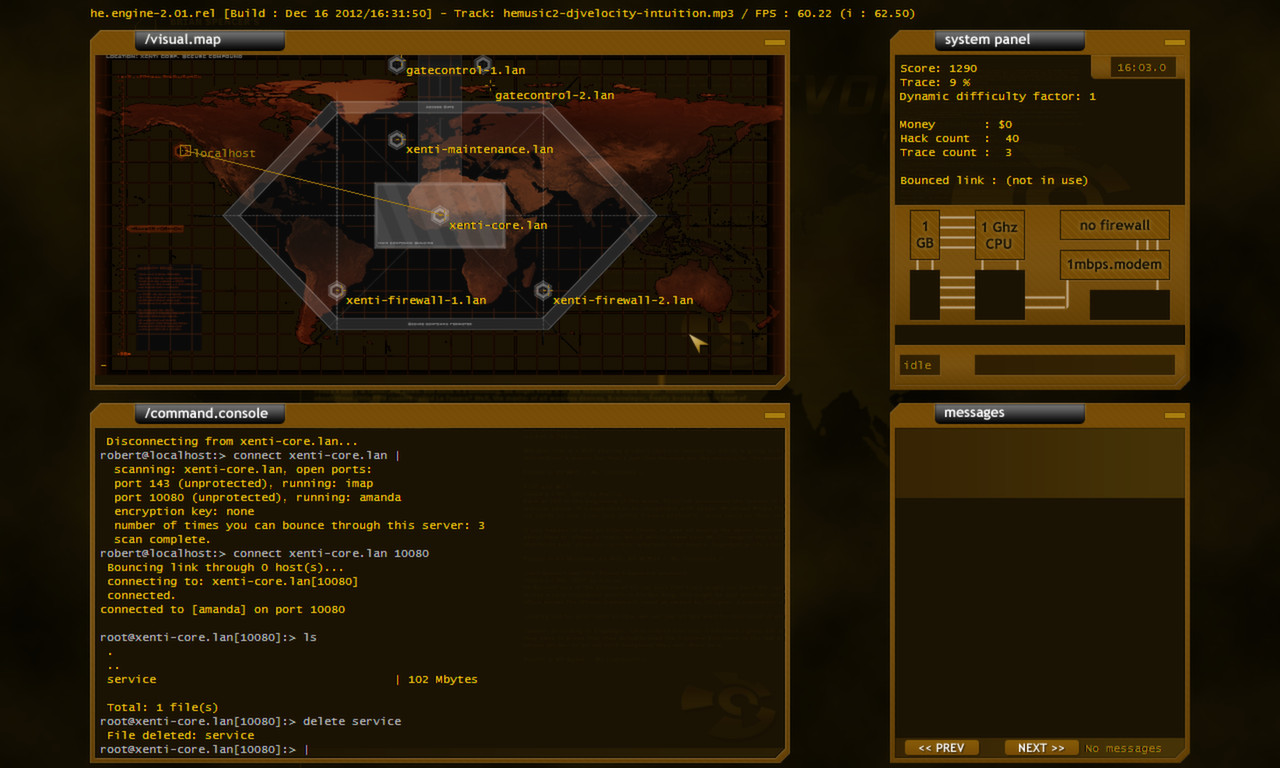Click the 1 GB memory module icon
This screenshot has height=768, width=1280.
(x=924, y=234)
